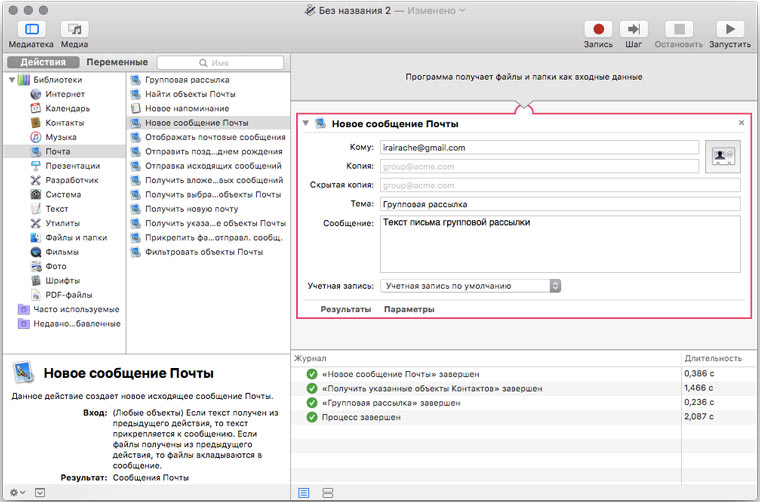The width and height of the screenshot is (760, 502).
Task: Select the Календарь library category
Action: point(67,109)
